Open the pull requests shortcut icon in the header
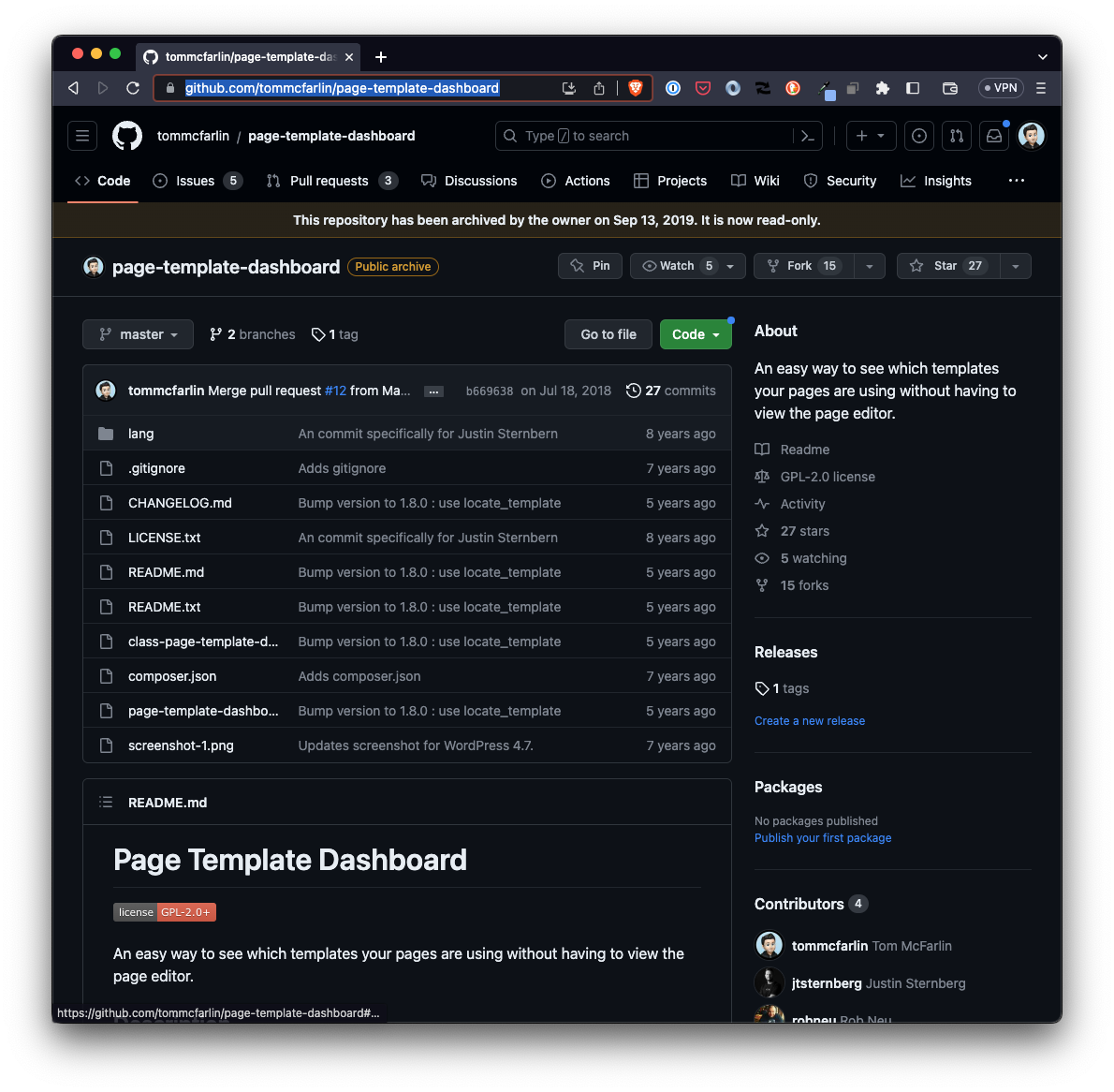1114x1092 pixels. point(957,136)
